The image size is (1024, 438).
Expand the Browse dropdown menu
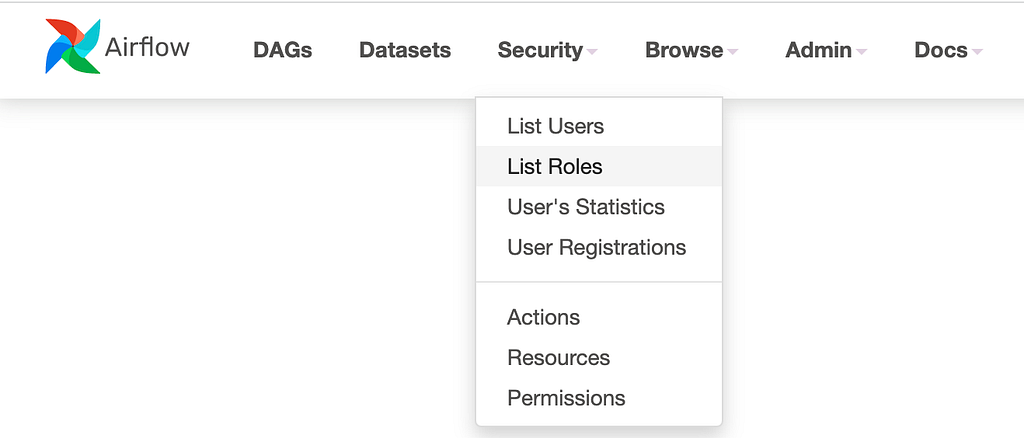[691, 50]
